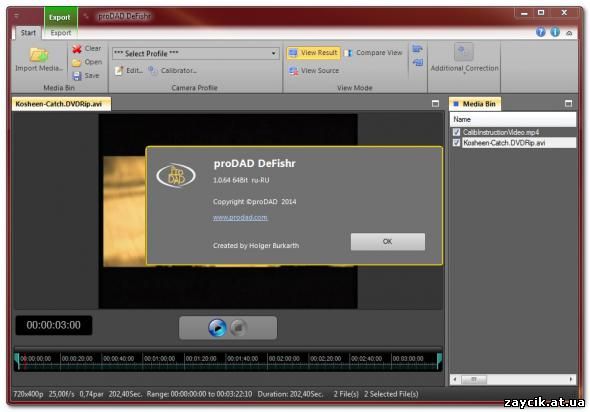
Task: Click the Import Media folder icon
Action: pos(39,55)
